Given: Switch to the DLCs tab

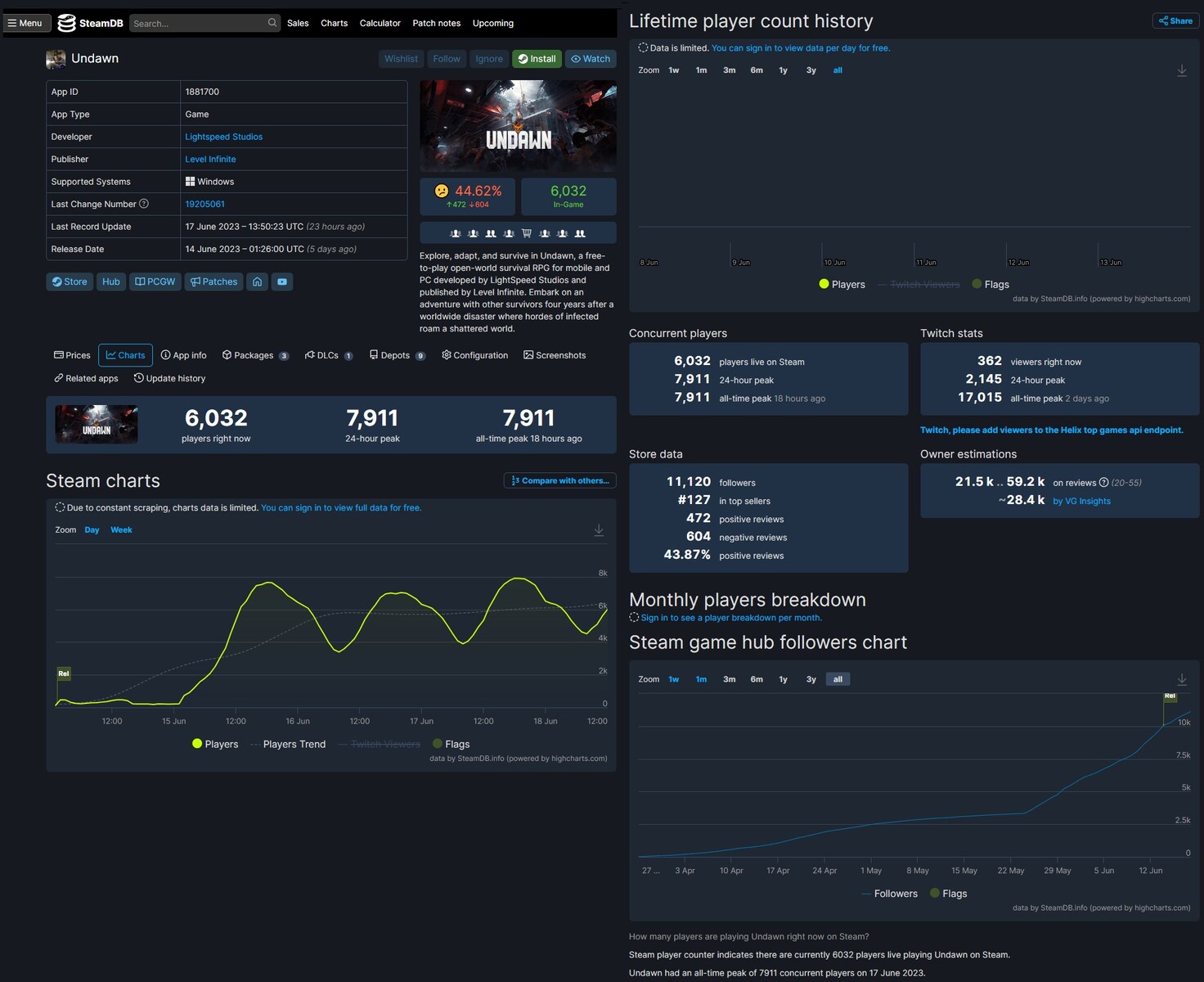Looking at the screenshot, I should pos(329,355).
